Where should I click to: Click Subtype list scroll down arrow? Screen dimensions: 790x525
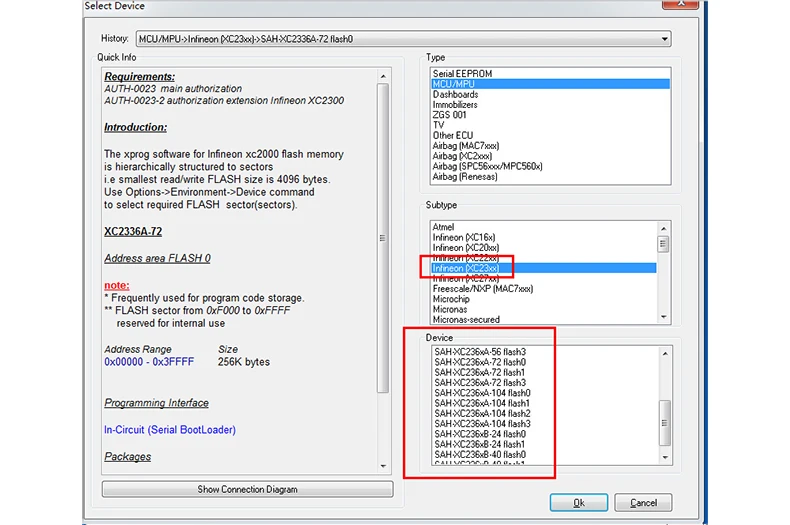tap(664, 317)
